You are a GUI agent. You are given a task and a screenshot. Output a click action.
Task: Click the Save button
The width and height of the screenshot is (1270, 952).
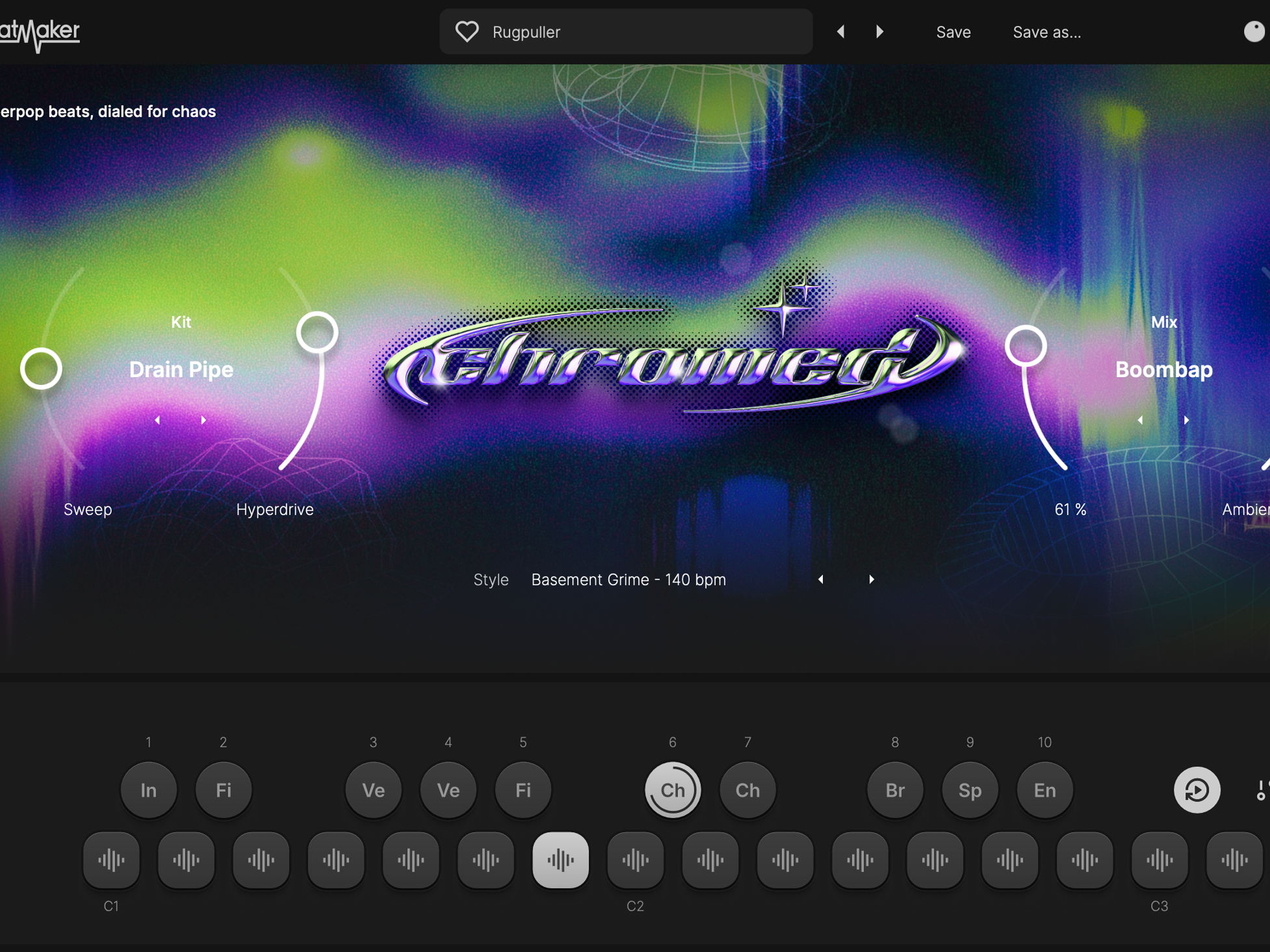point(953,32)
